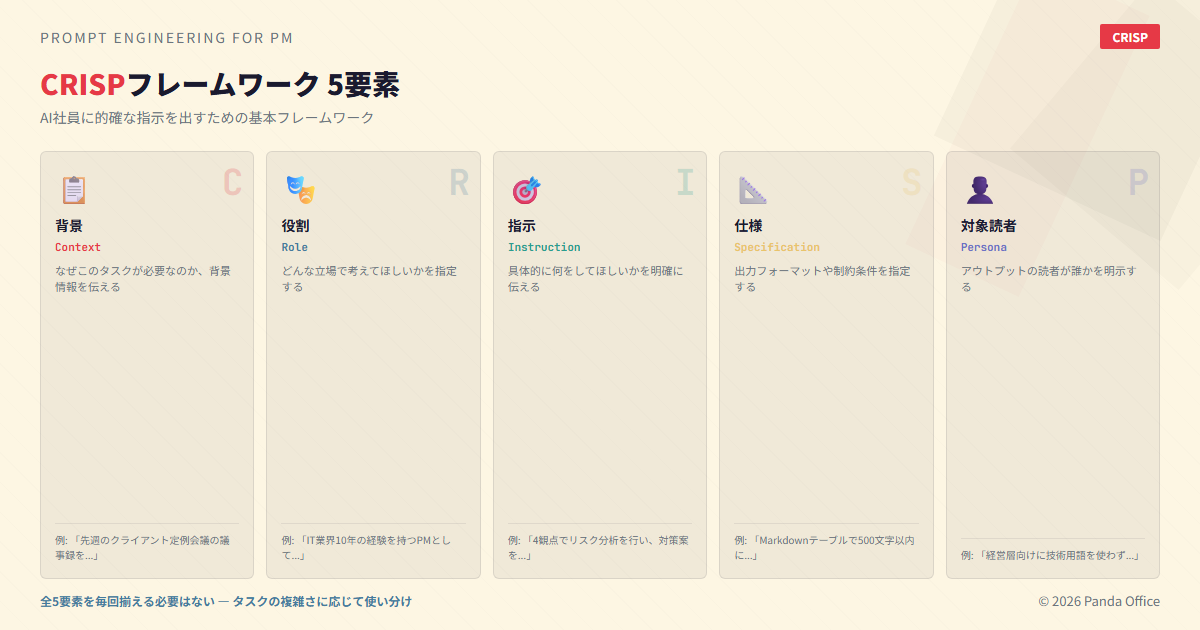This screenshot has height=630, width=1200.
Task: Click the large faded letter P
Action: [x=1138, y=182]
